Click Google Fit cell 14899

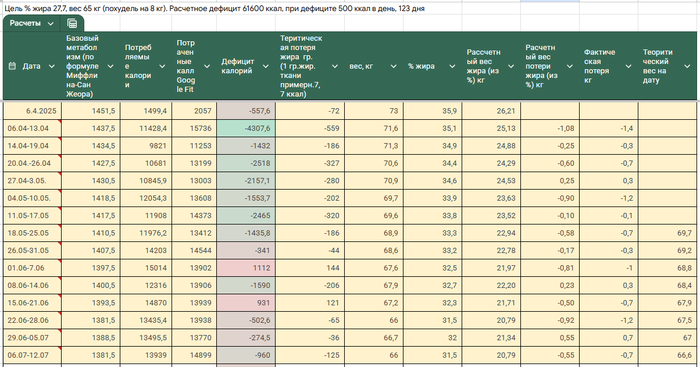coord(194,355)
